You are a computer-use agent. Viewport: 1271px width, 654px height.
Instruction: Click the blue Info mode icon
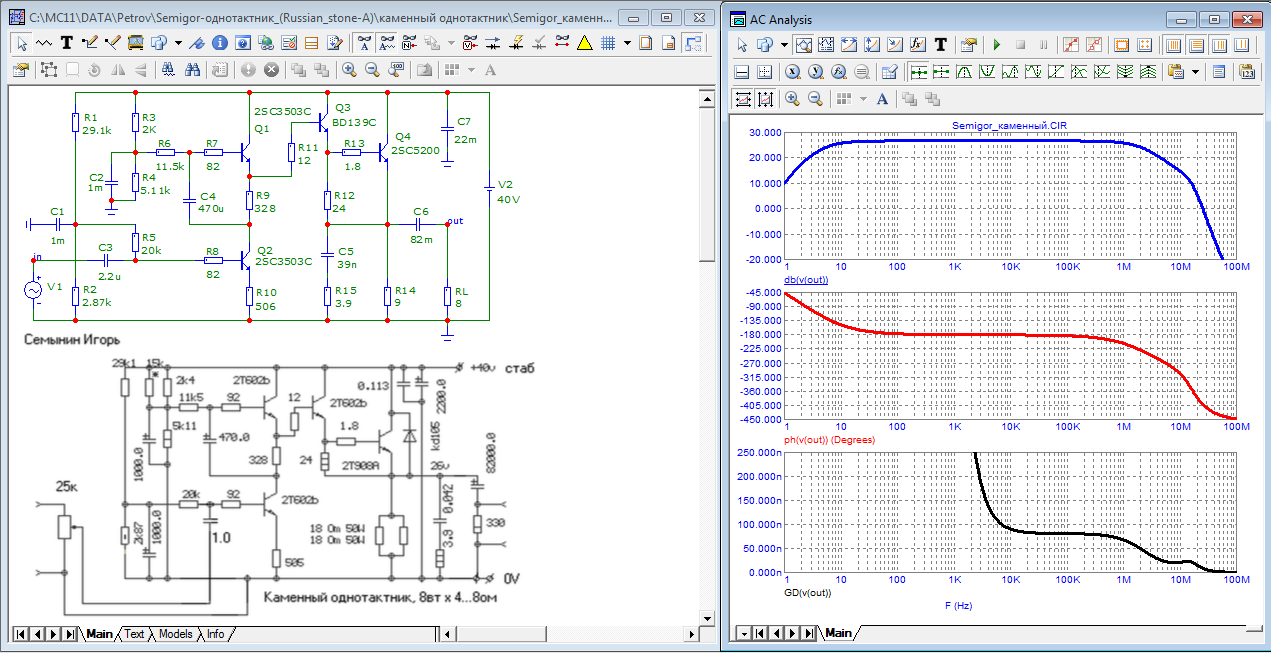[x=219, y=43]
